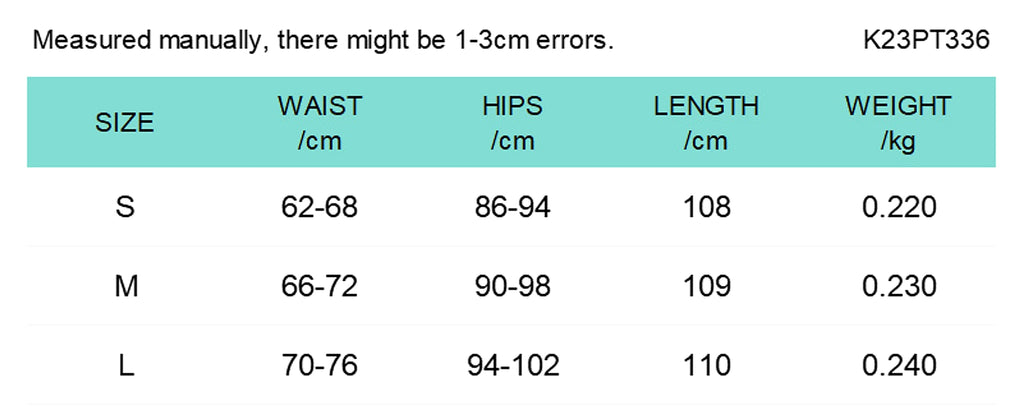Select the length value 110

(707, 366)
